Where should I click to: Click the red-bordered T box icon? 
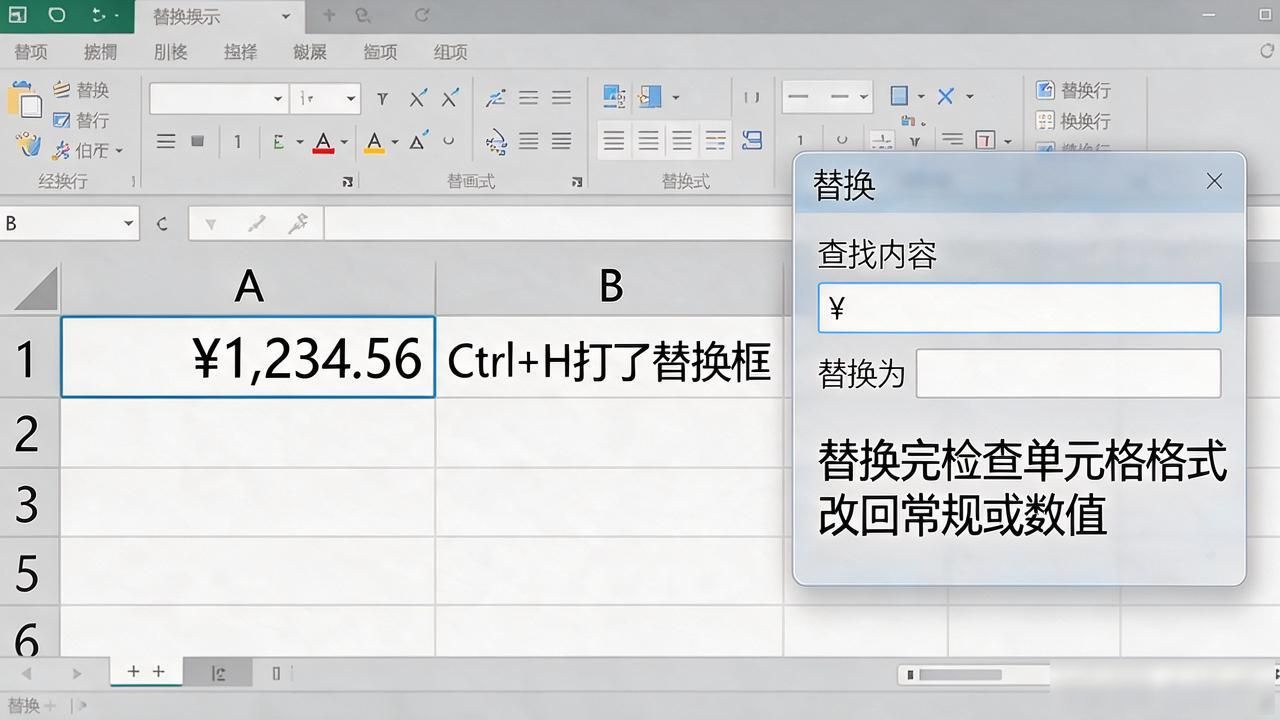click(x=985, y=141)
